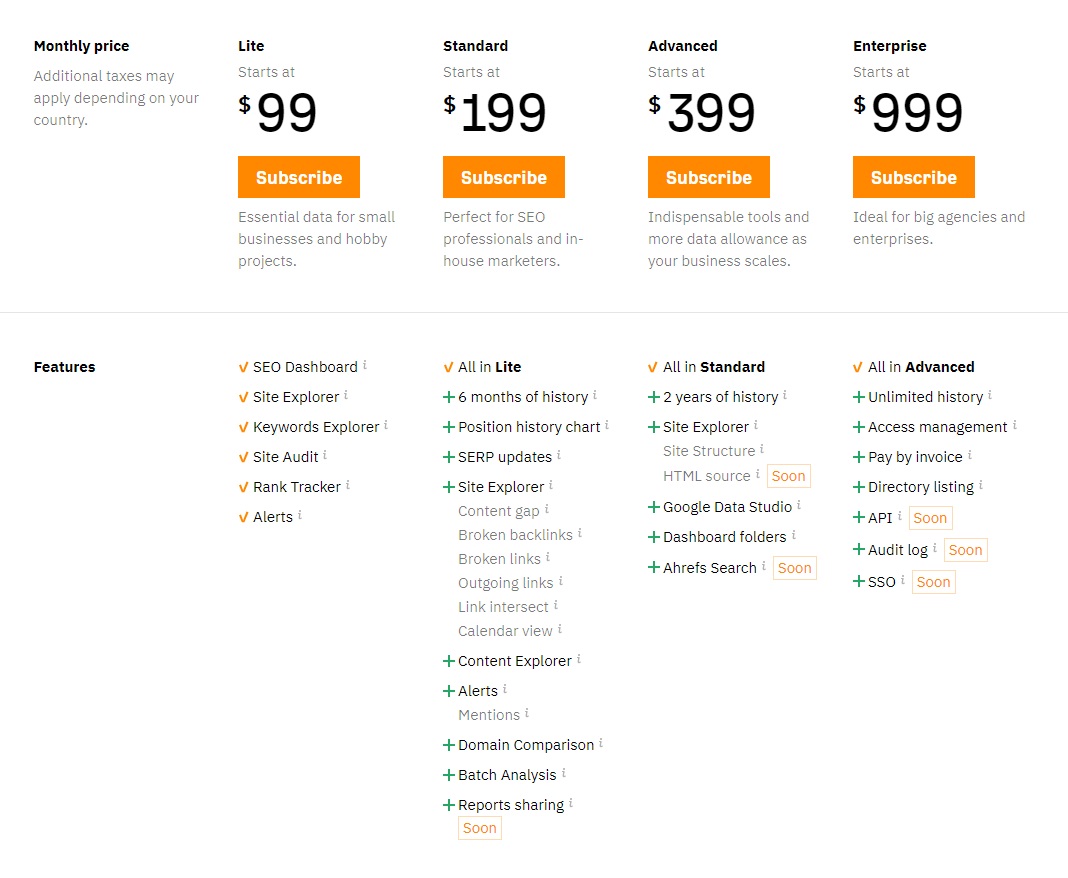Select the Standard plan heading
Viewport: 1068px width, 878px height.
(475, 45)
